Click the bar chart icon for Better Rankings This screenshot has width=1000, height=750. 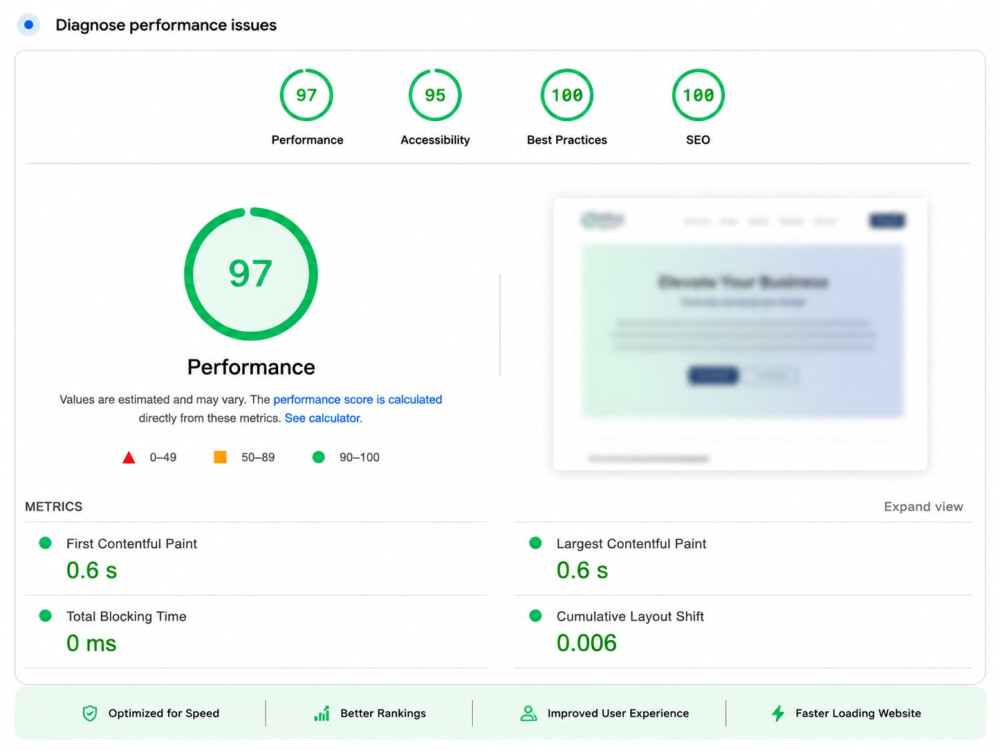pyautogui.click(x=322, y=713)
